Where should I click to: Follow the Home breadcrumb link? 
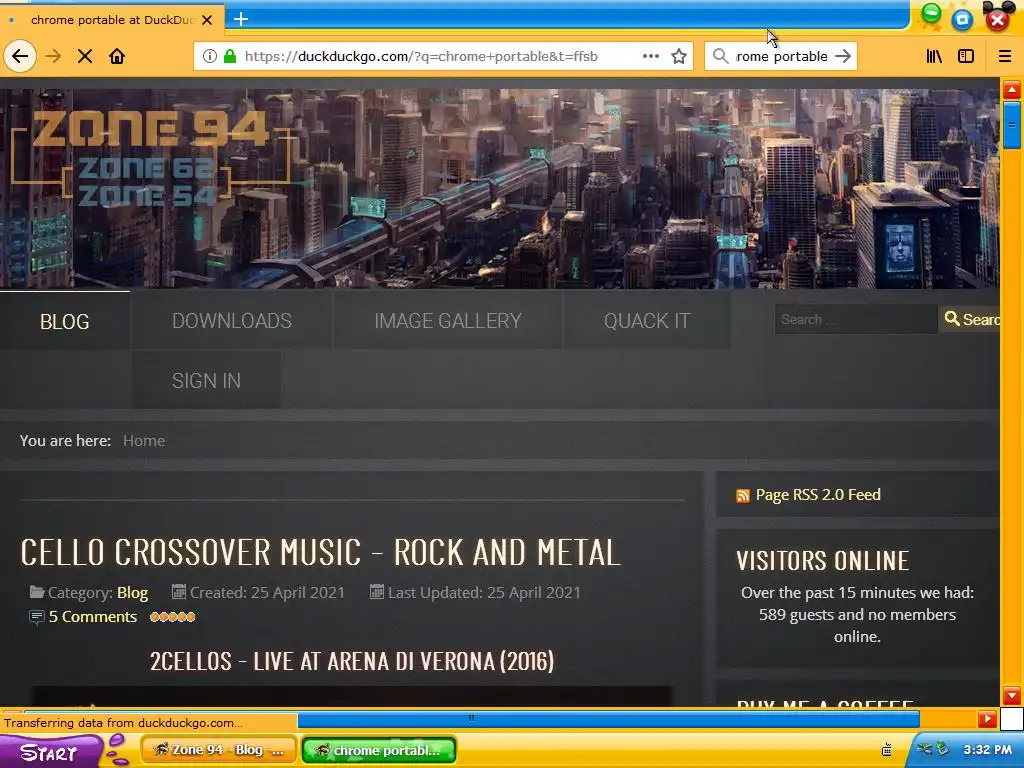tap(144, 441)
